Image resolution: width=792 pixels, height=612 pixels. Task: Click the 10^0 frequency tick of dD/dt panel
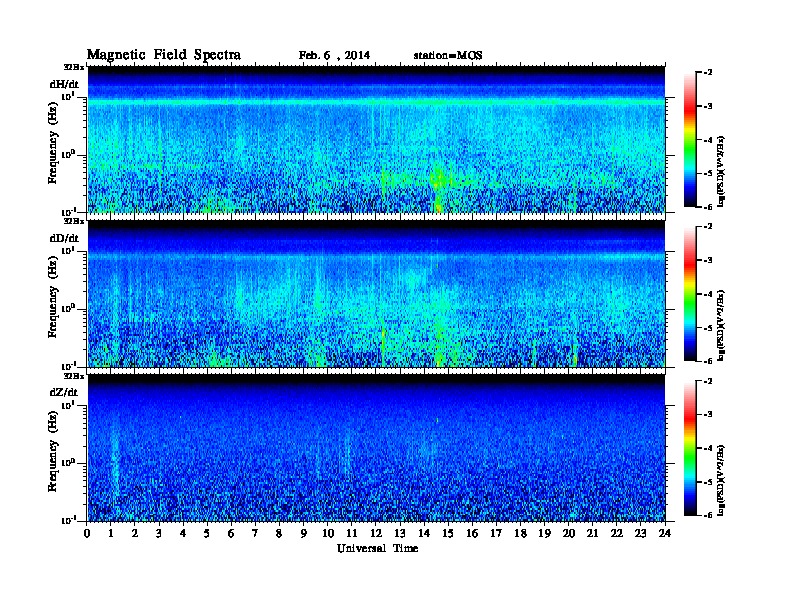click(66, 308)
